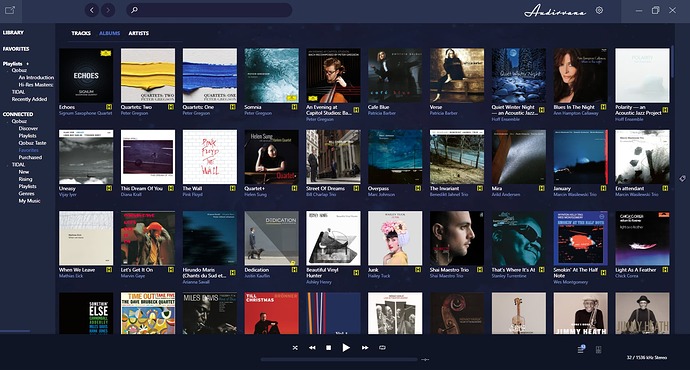Click hi-res badge on Light As A Feather
The height and width of the screenshot is (370, 690).
(665, 270)
